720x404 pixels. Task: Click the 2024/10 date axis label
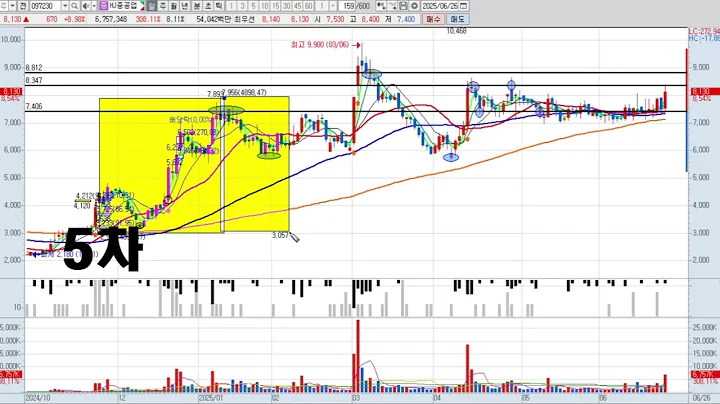point(38,398)
